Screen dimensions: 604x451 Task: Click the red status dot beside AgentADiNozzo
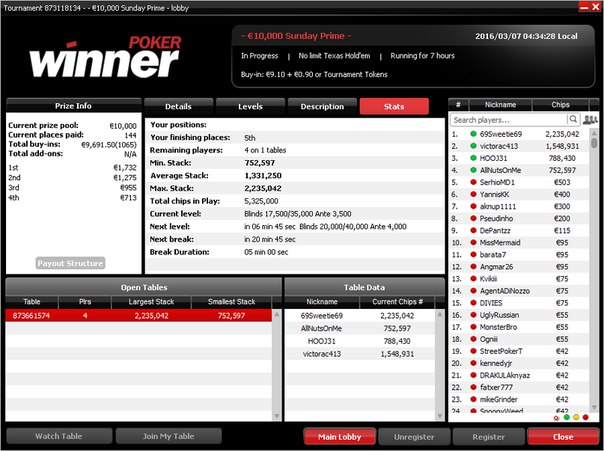473,291
